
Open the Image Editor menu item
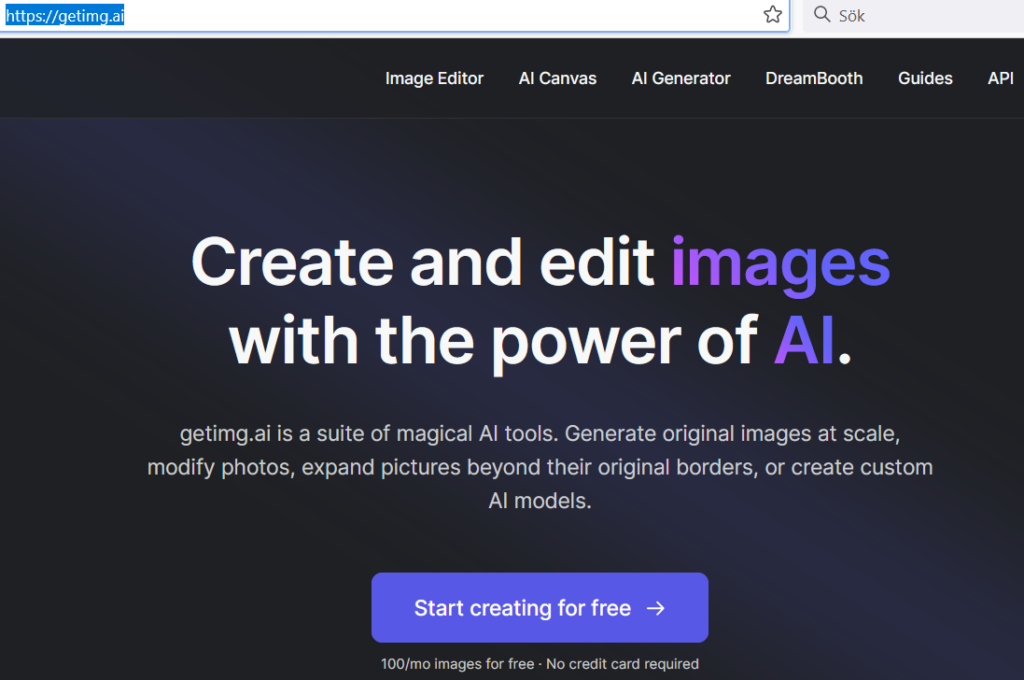pos(434,78)
